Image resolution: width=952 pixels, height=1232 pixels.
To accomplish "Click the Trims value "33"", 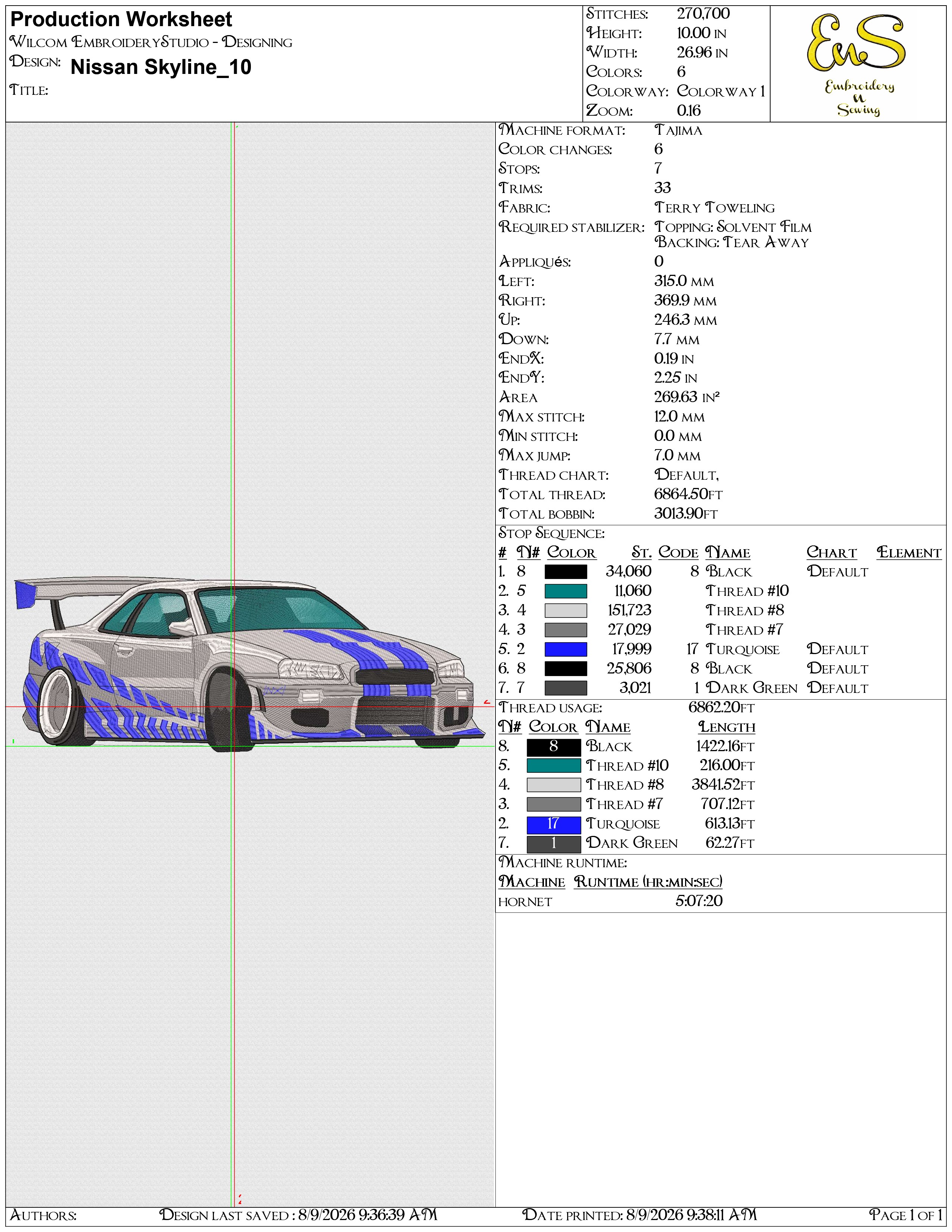I will coord(663,188).
